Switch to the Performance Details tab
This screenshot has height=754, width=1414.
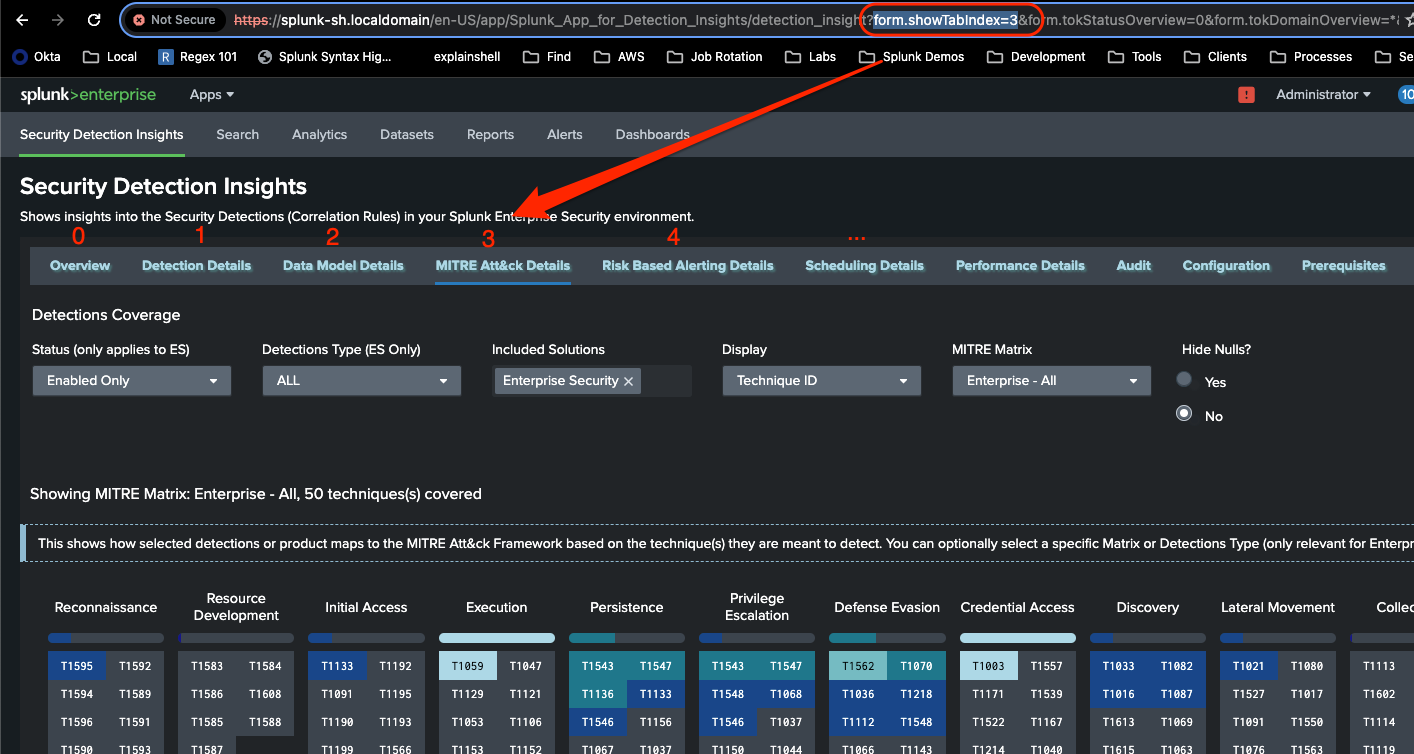click(1020, 266)
